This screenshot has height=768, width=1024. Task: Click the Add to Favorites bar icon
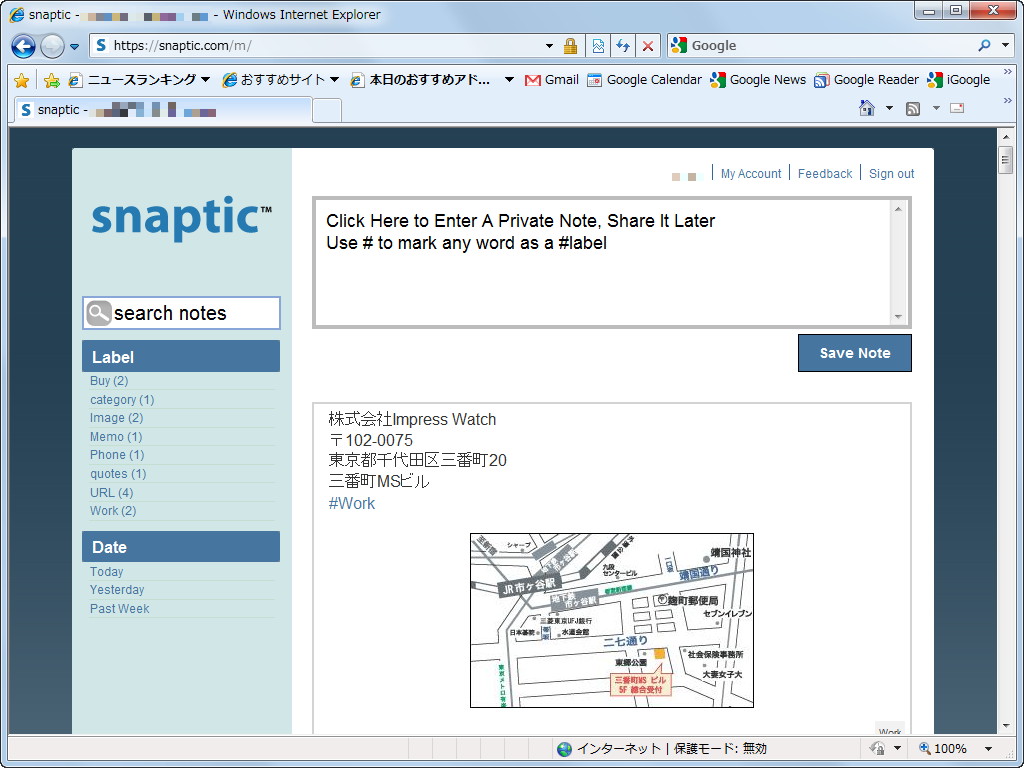click(x=52, y=80)
